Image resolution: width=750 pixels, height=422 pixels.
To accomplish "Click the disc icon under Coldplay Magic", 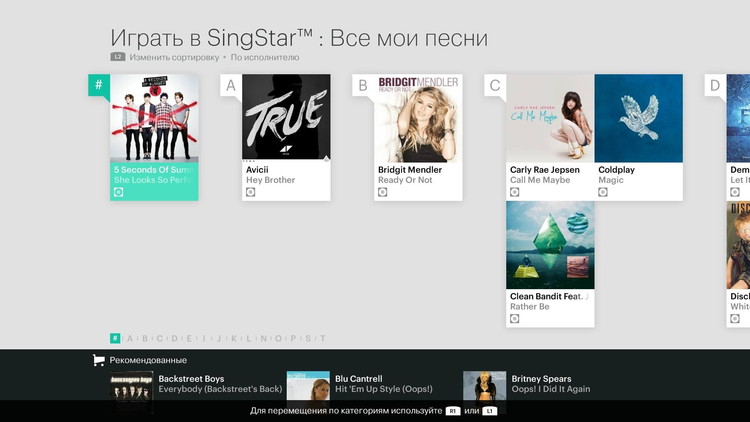I will (x=603, y=192).
